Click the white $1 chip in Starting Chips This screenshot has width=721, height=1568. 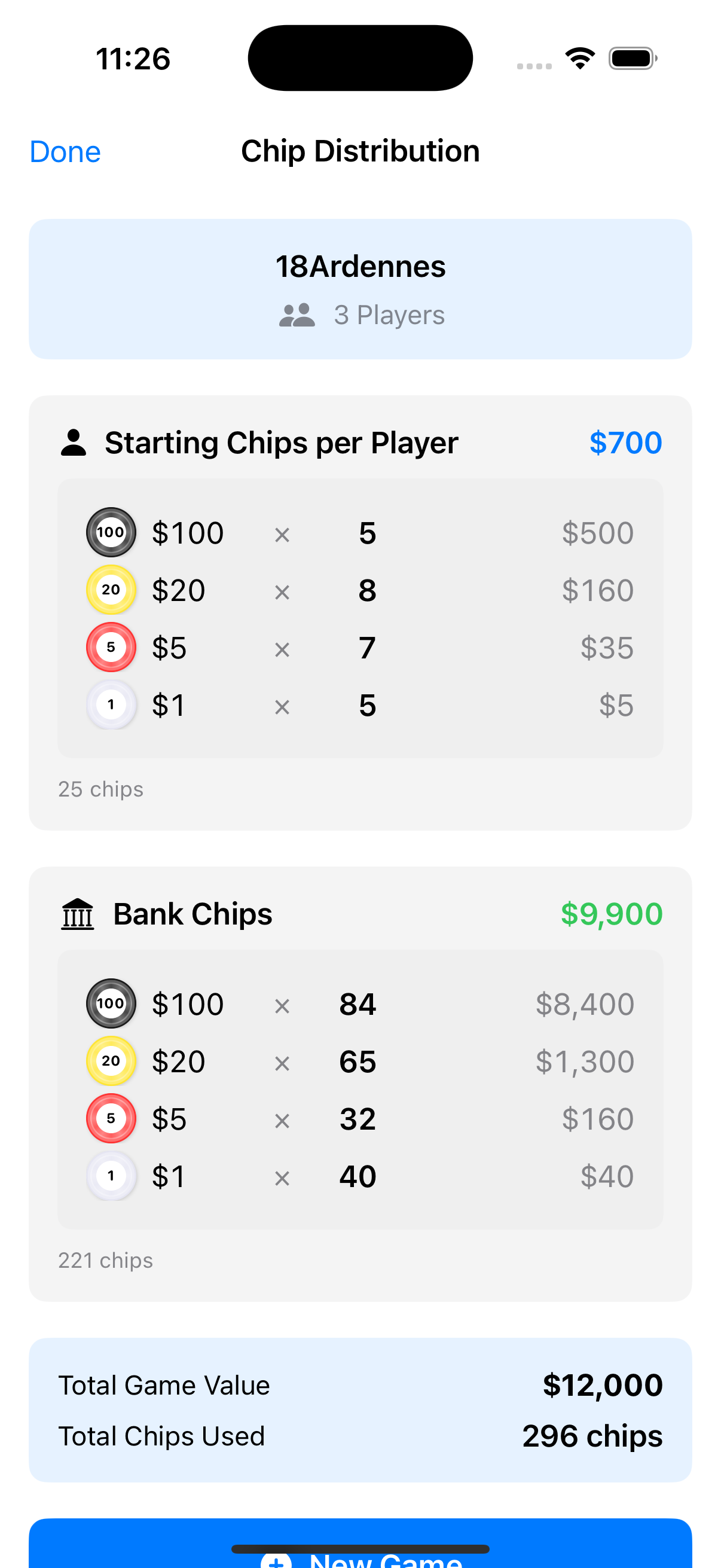[111, 705]
